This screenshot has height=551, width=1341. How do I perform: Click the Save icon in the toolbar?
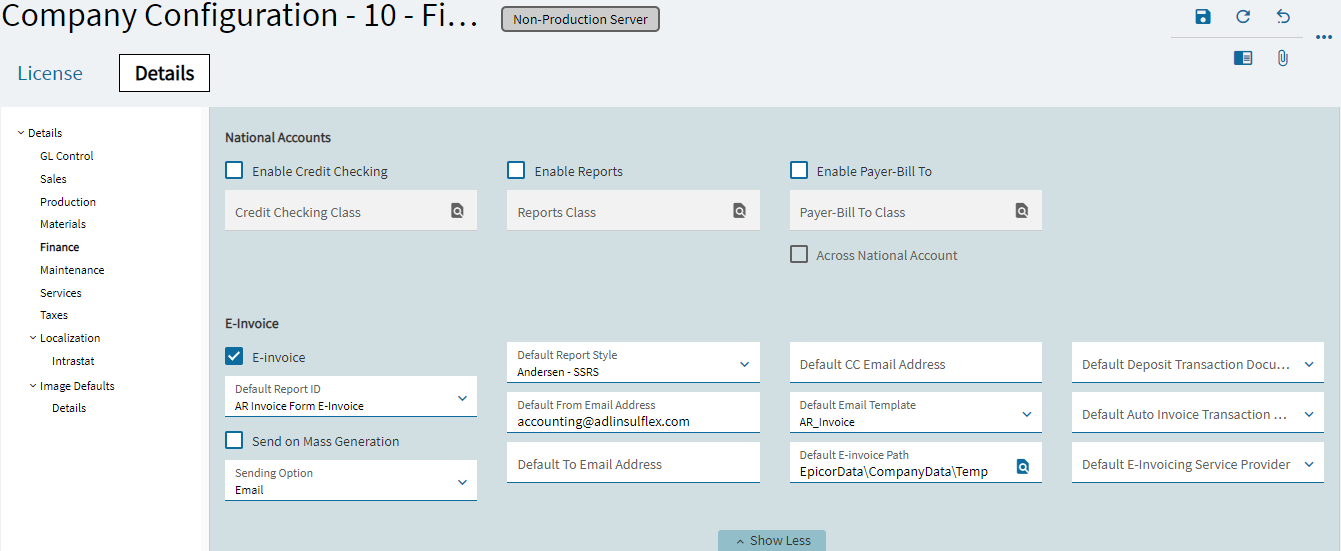(x=1203, y=17)
